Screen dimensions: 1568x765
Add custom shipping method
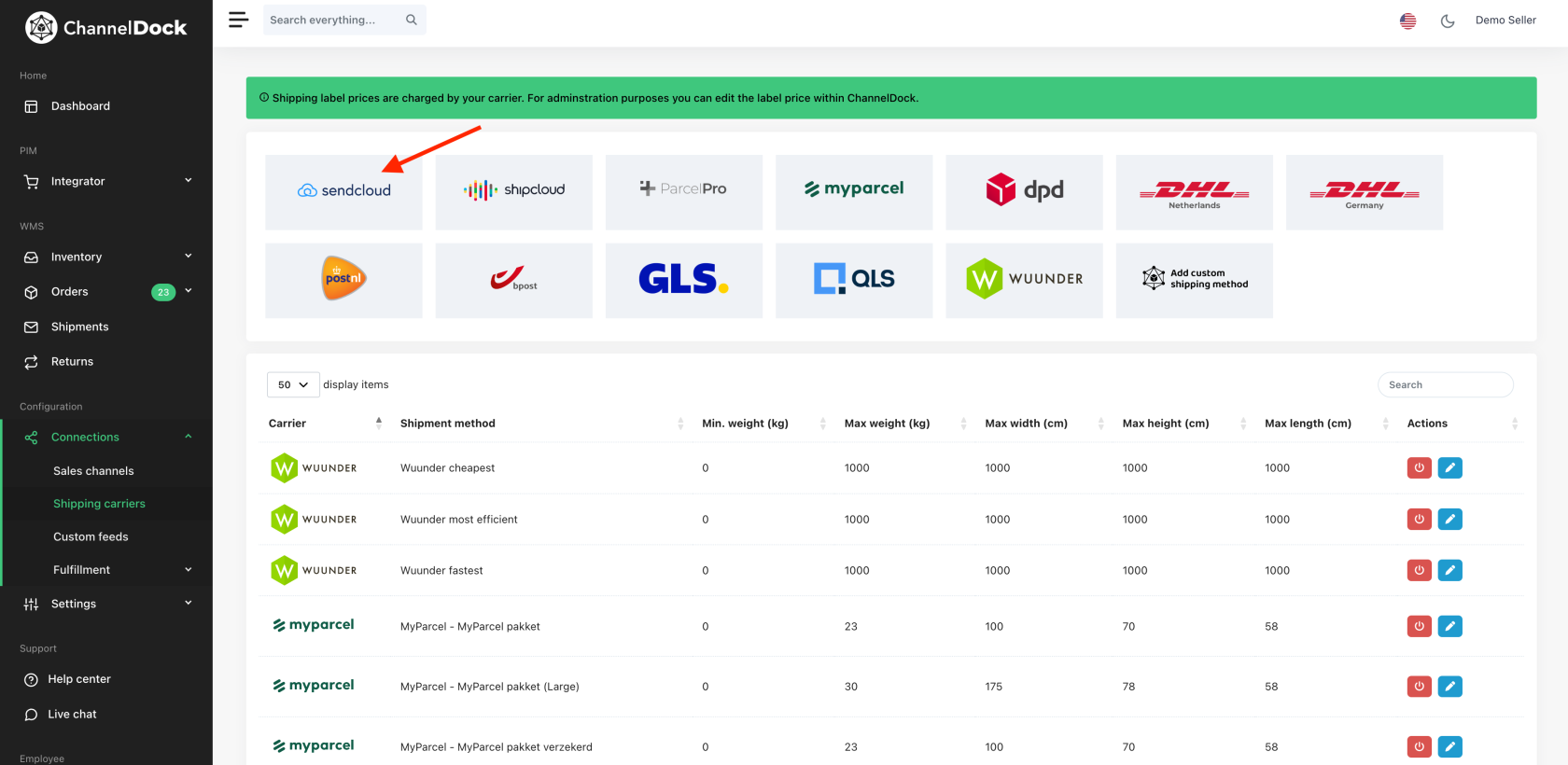(x=1194, y=280)
